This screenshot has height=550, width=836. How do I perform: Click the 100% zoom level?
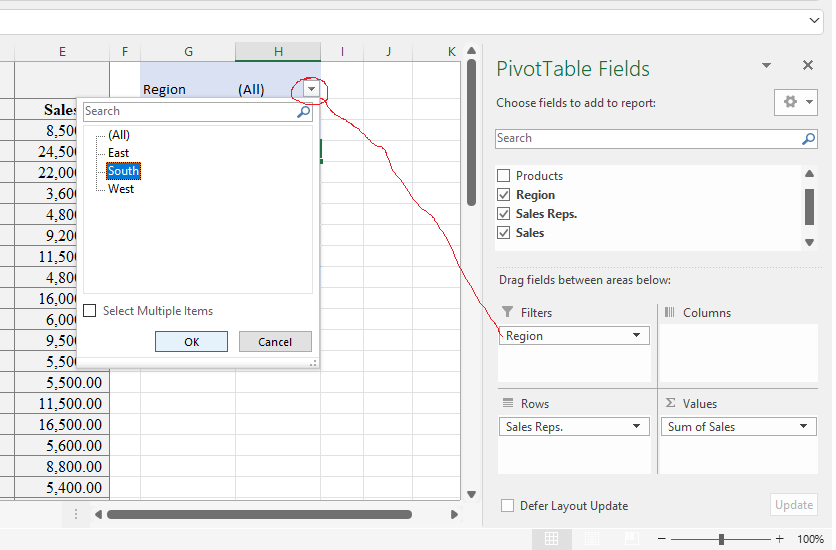pos(810,539)
